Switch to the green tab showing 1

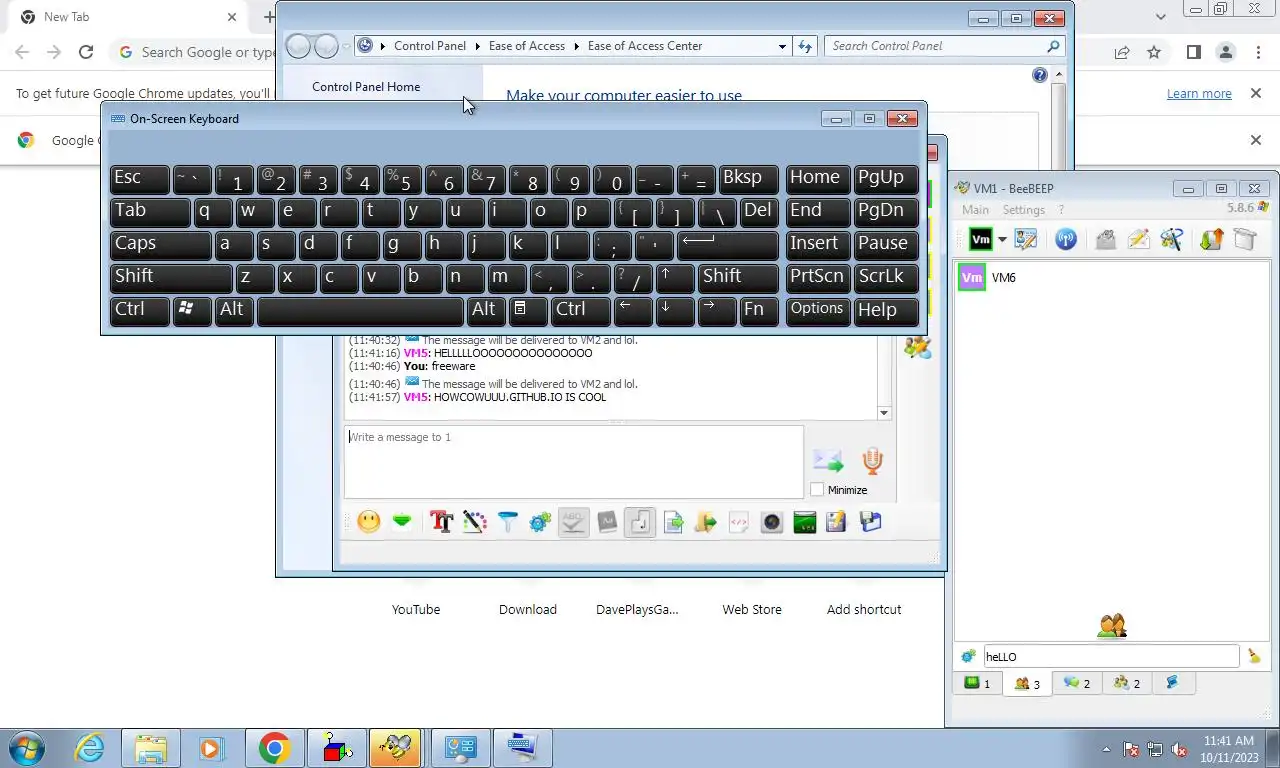click(x=977, y=684)
